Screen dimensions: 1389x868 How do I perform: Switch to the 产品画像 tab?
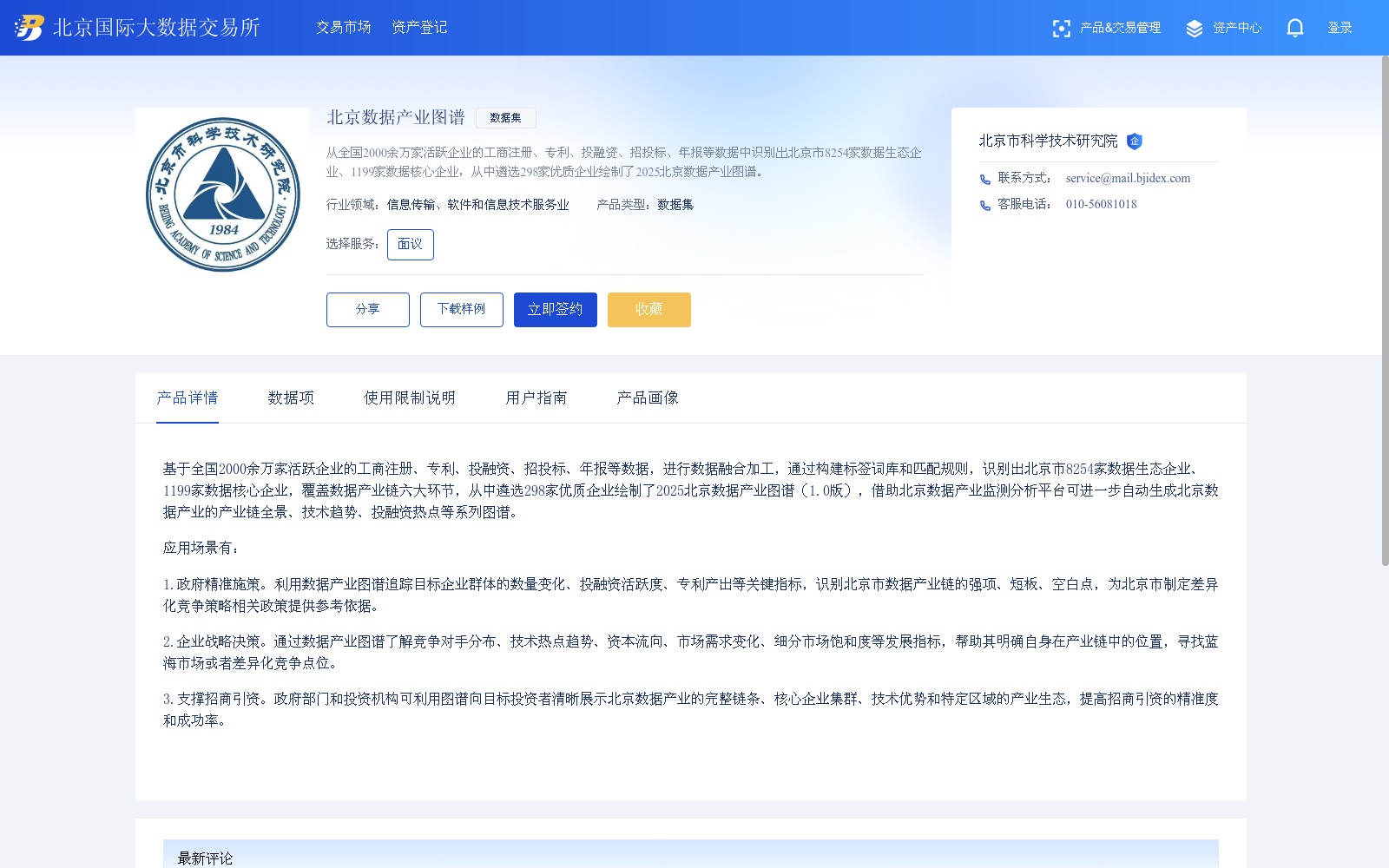[x=648, y=398]
